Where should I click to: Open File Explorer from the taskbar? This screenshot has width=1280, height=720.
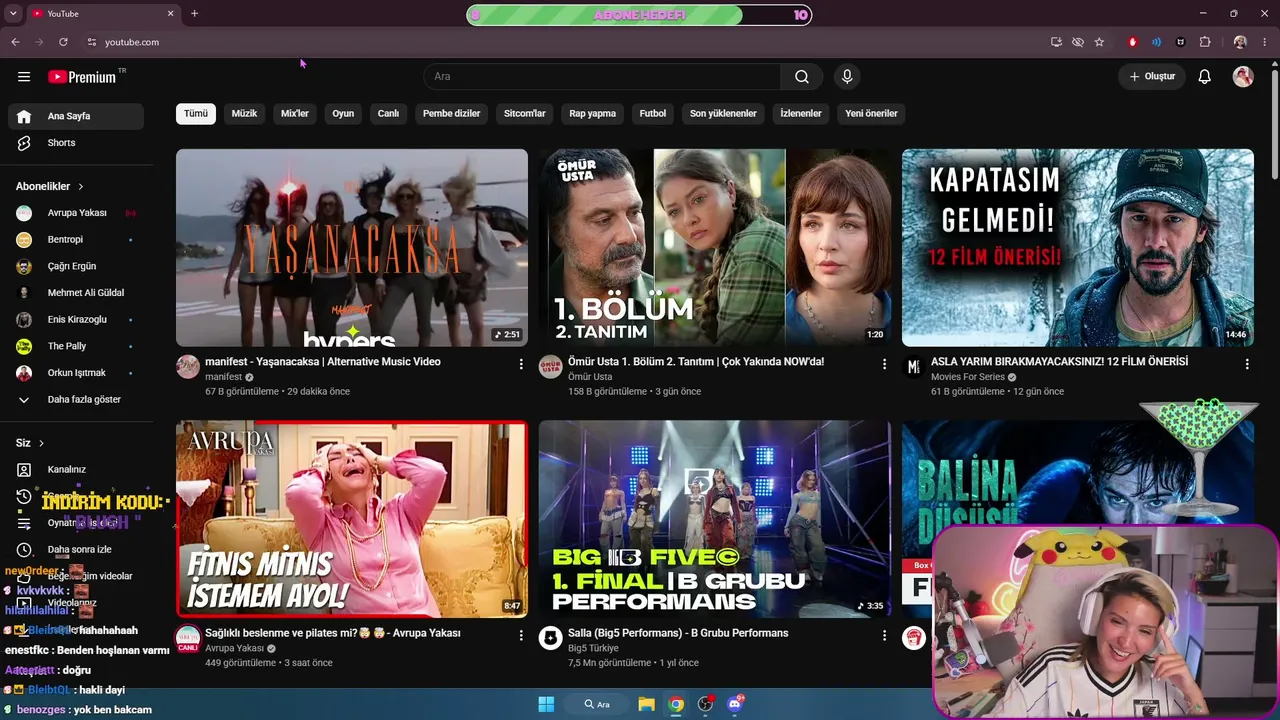tap(647, 704)
